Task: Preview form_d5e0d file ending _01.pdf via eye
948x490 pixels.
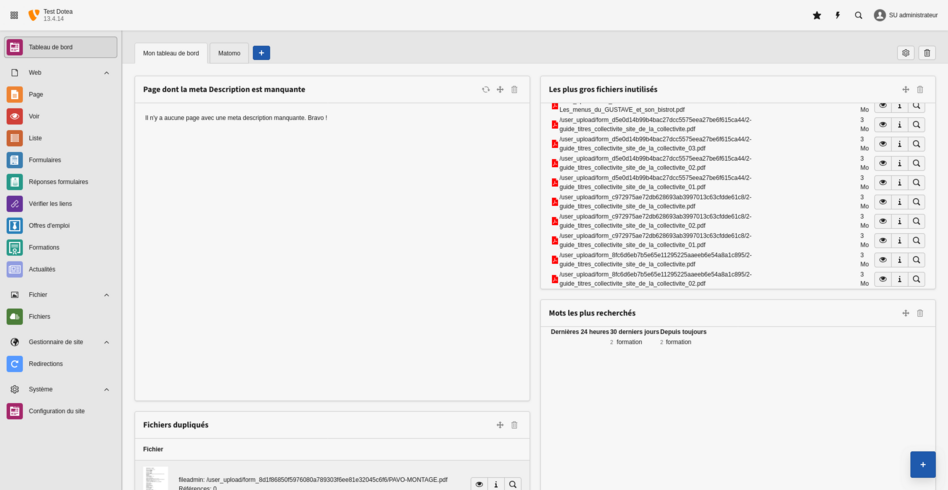Action: [x=883, y=183]
